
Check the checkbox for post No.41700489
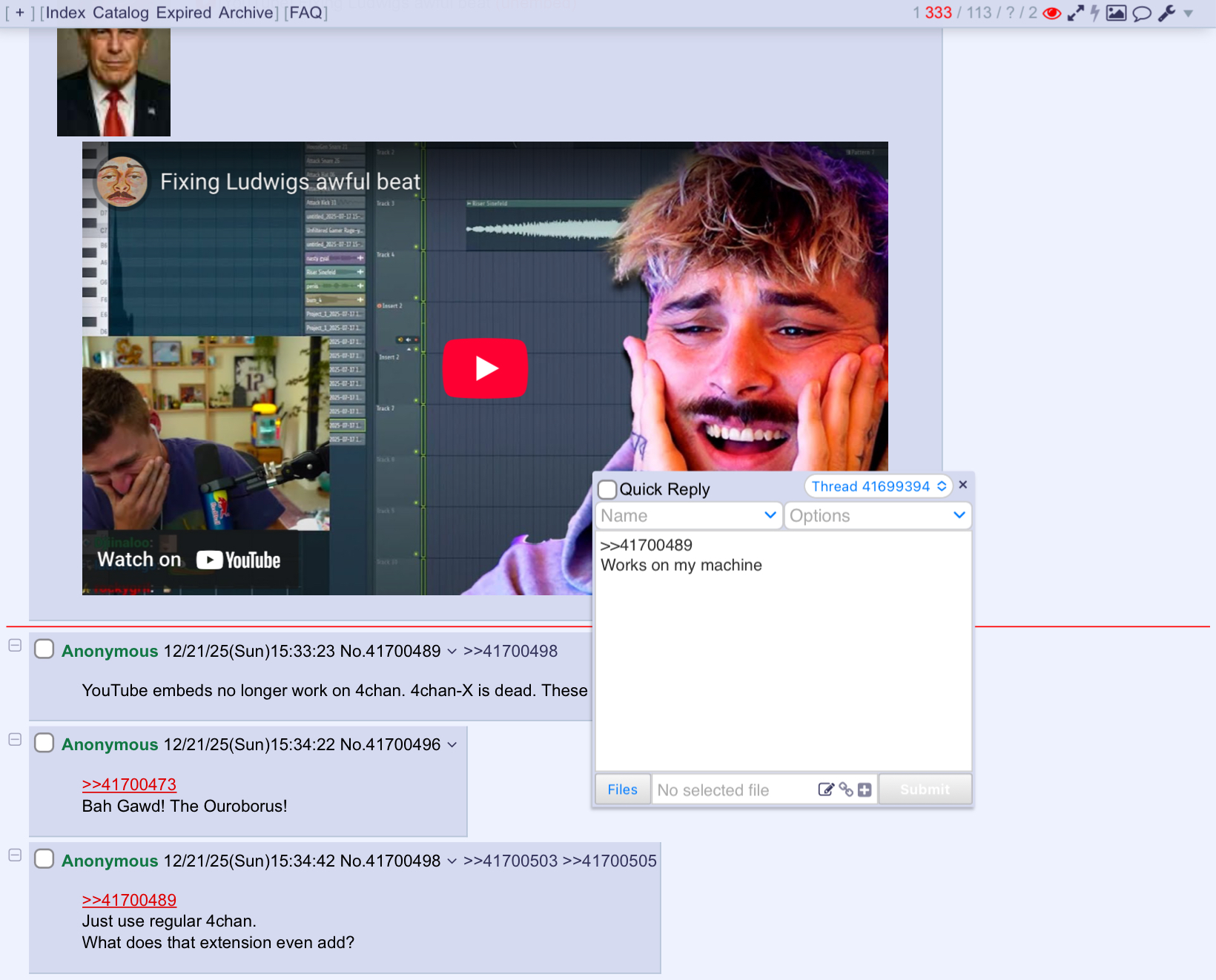pos(44,649)
